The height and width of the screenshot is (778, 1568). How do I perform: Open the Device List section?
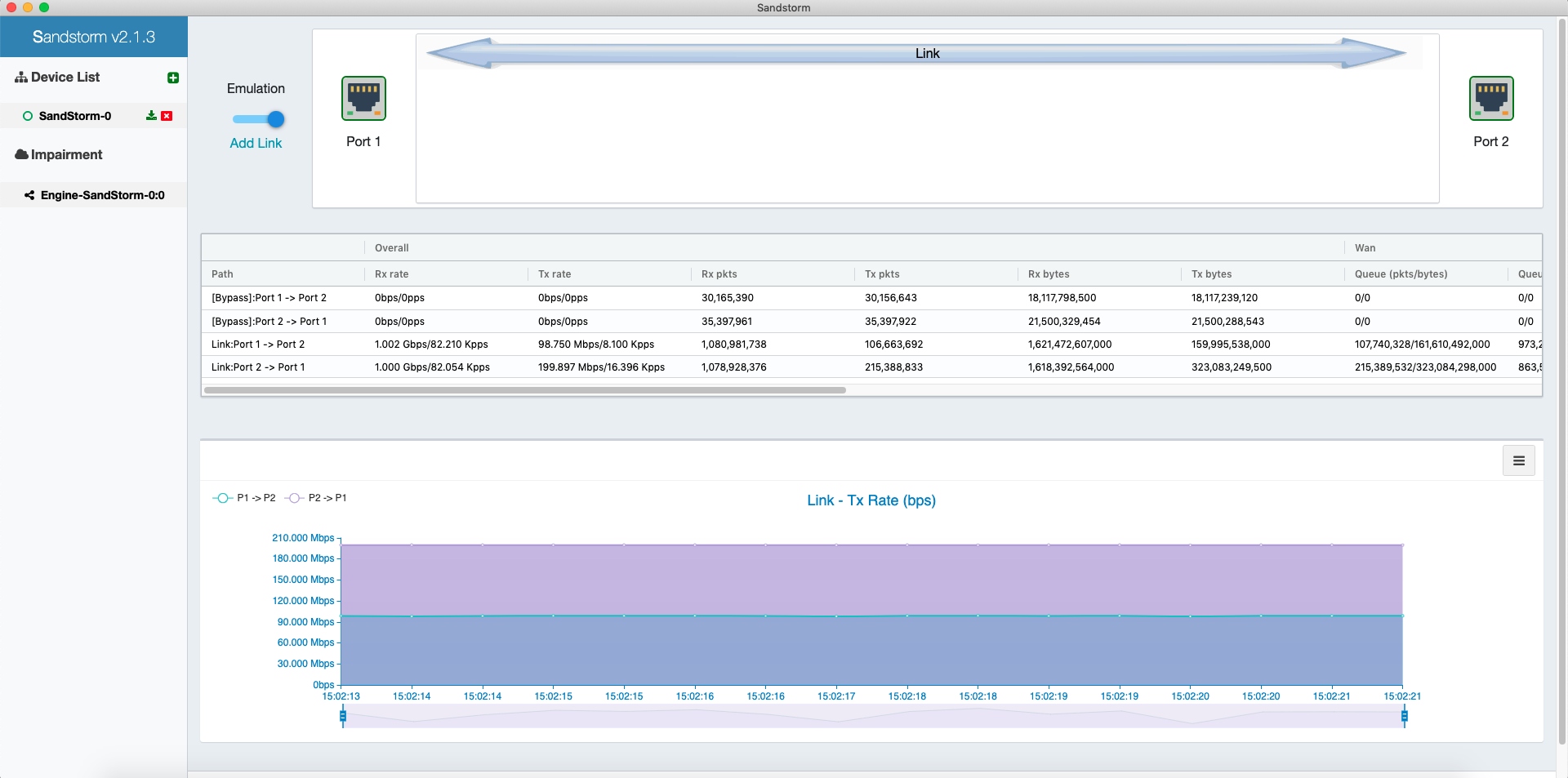coord(65,77)
